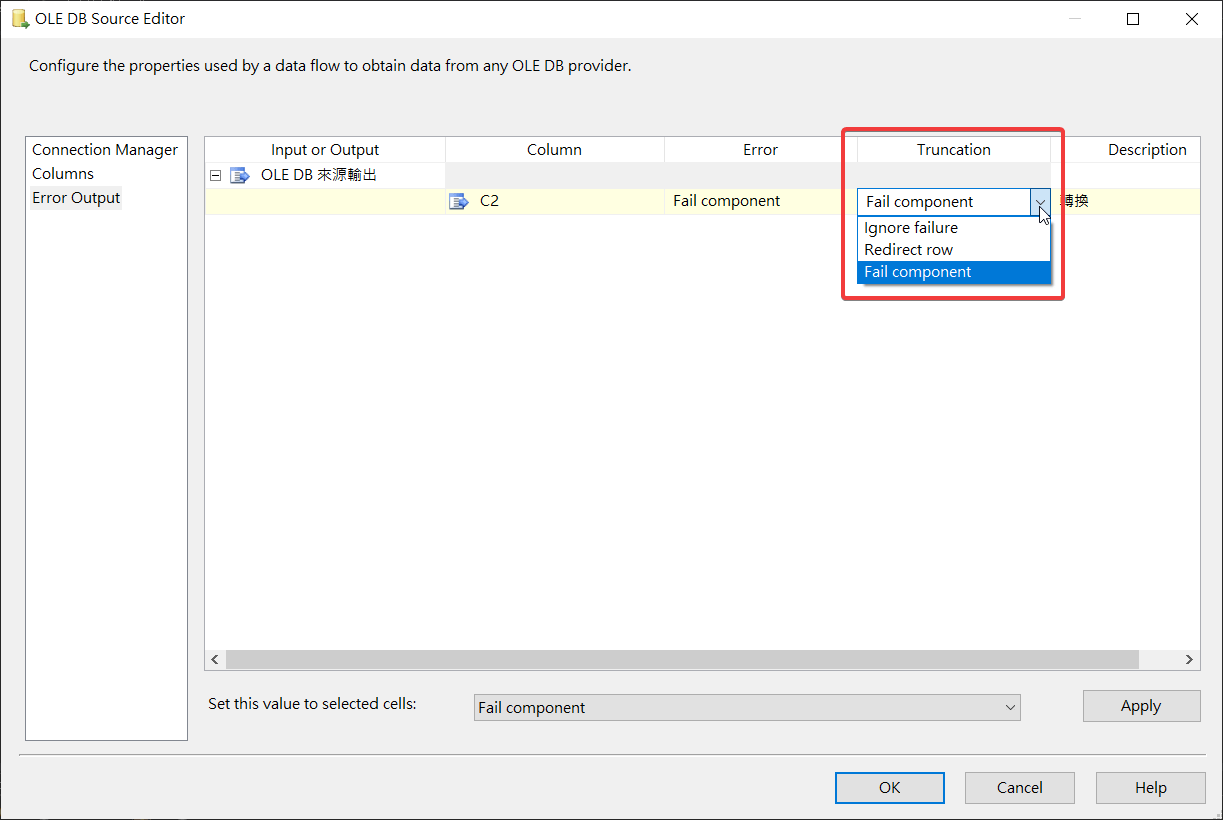The height and width of the screenshot is (820, 1223).
Task: Click the C2 column icon
Action: click(x=459, y=201)
